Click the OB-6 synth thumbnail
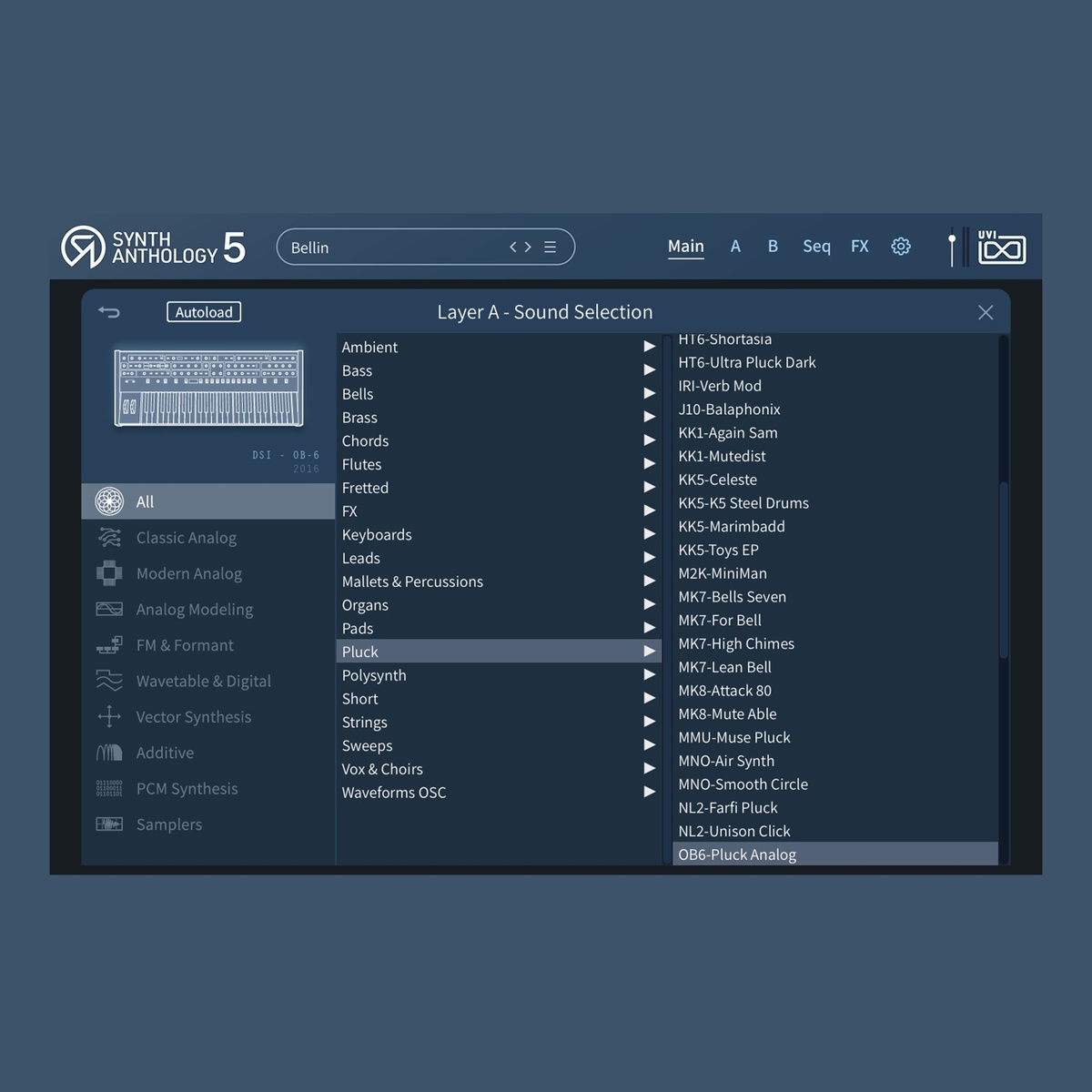Image resolution: width=1092 pixels, height=1092 pixels. tap(208, 389)
